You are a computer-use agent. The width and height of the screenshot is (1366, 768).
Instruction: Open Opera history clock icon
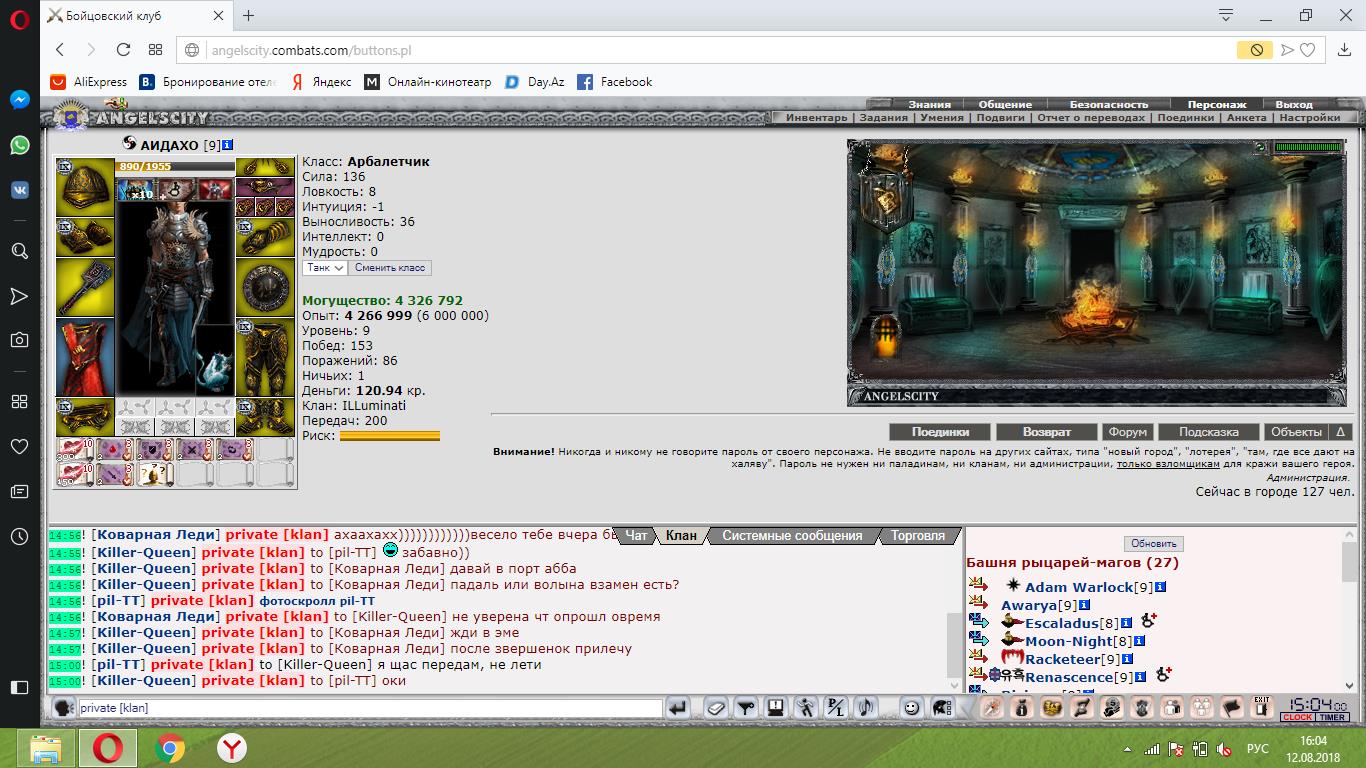pyautogui.click(x=19, y=537)
